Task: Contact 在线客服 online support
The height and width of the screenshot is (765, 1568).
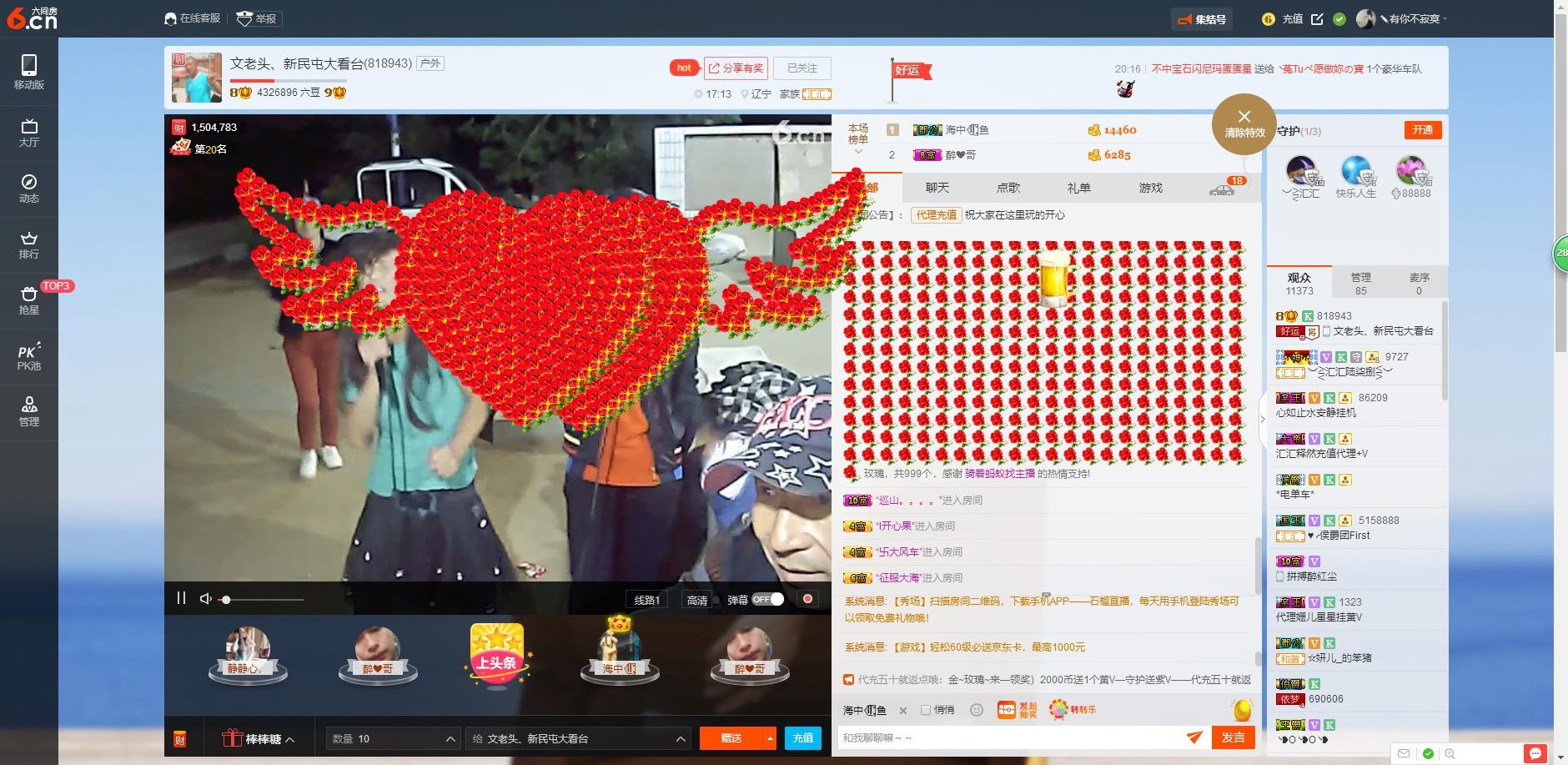Action: pyautogui.click(x=193, y=18)
